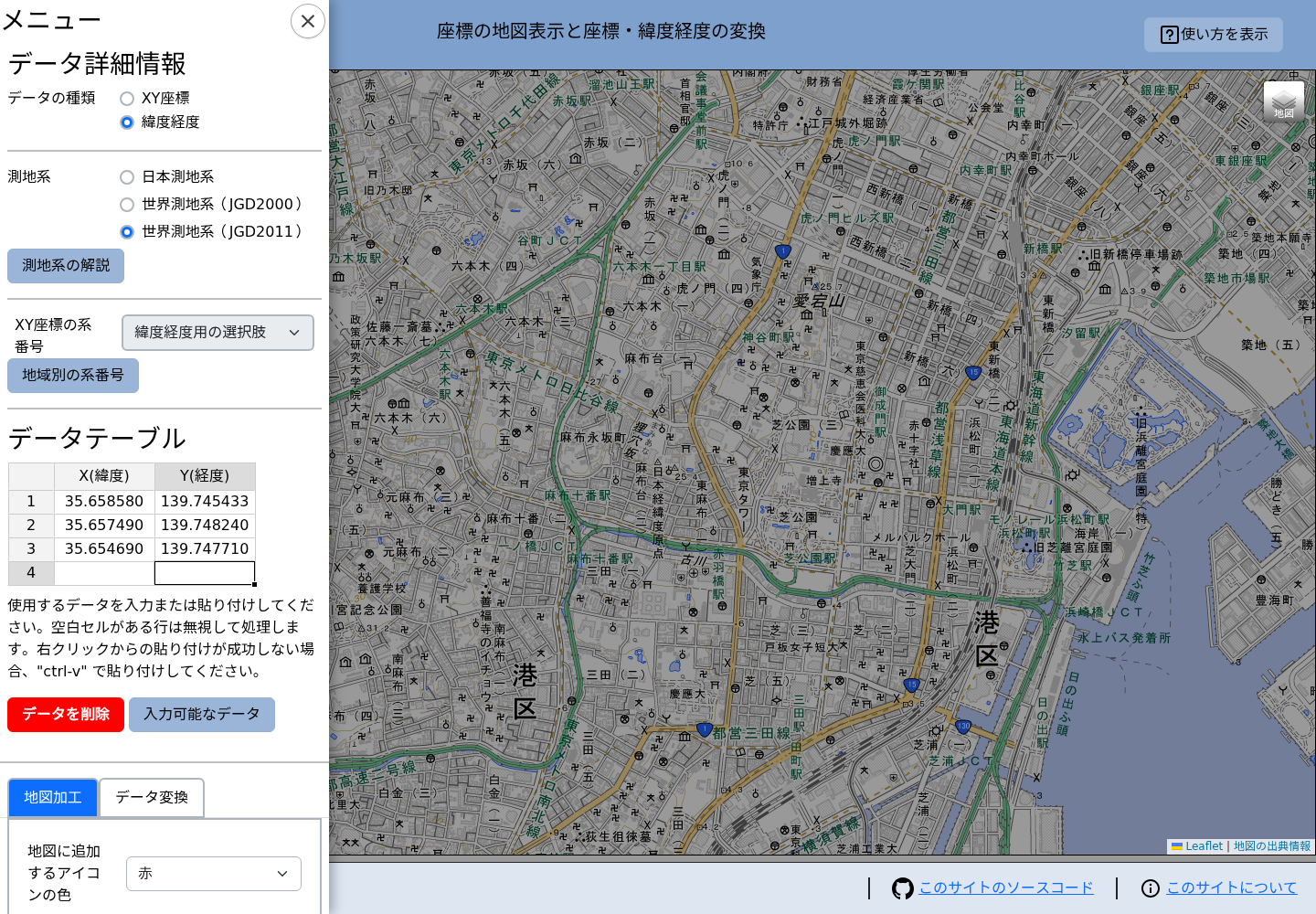
Task: Open the XY座標の系番号 dropdown
Action: 218,333
